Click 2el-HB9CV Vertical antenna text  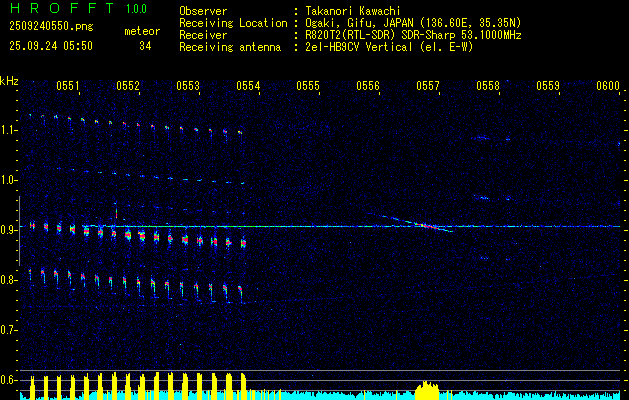coord(389,47)
